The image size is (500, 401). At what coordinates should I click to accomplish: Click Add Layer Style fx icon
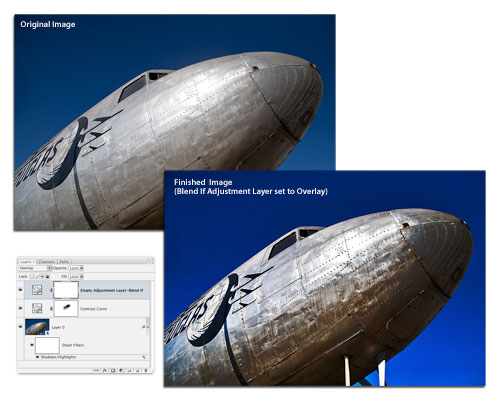[x=105, y=370]
